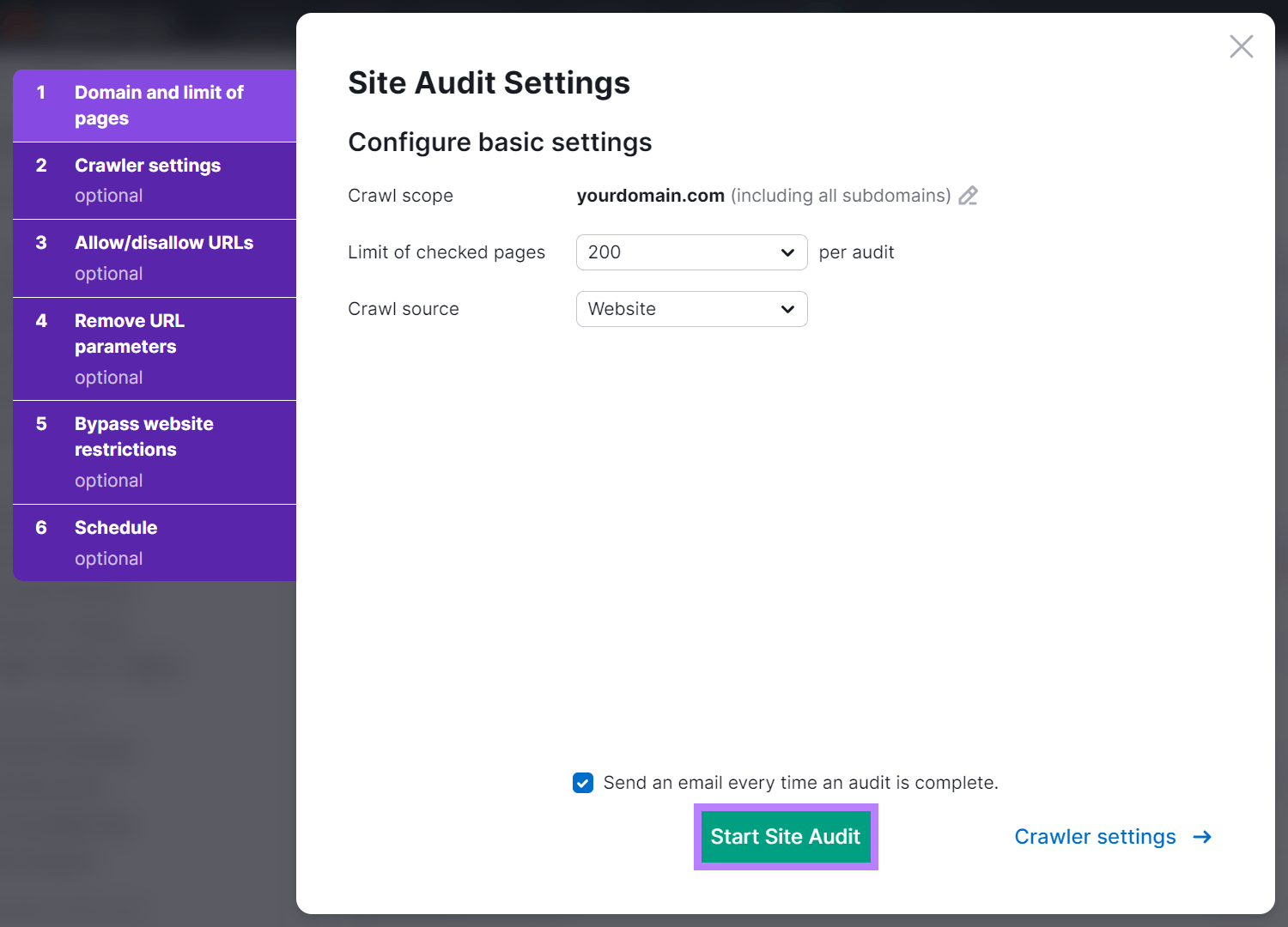Uncheck the email-on-audit-complete checkbox
This screenshot has height=927, width=1288.
[x=583, y=783]
